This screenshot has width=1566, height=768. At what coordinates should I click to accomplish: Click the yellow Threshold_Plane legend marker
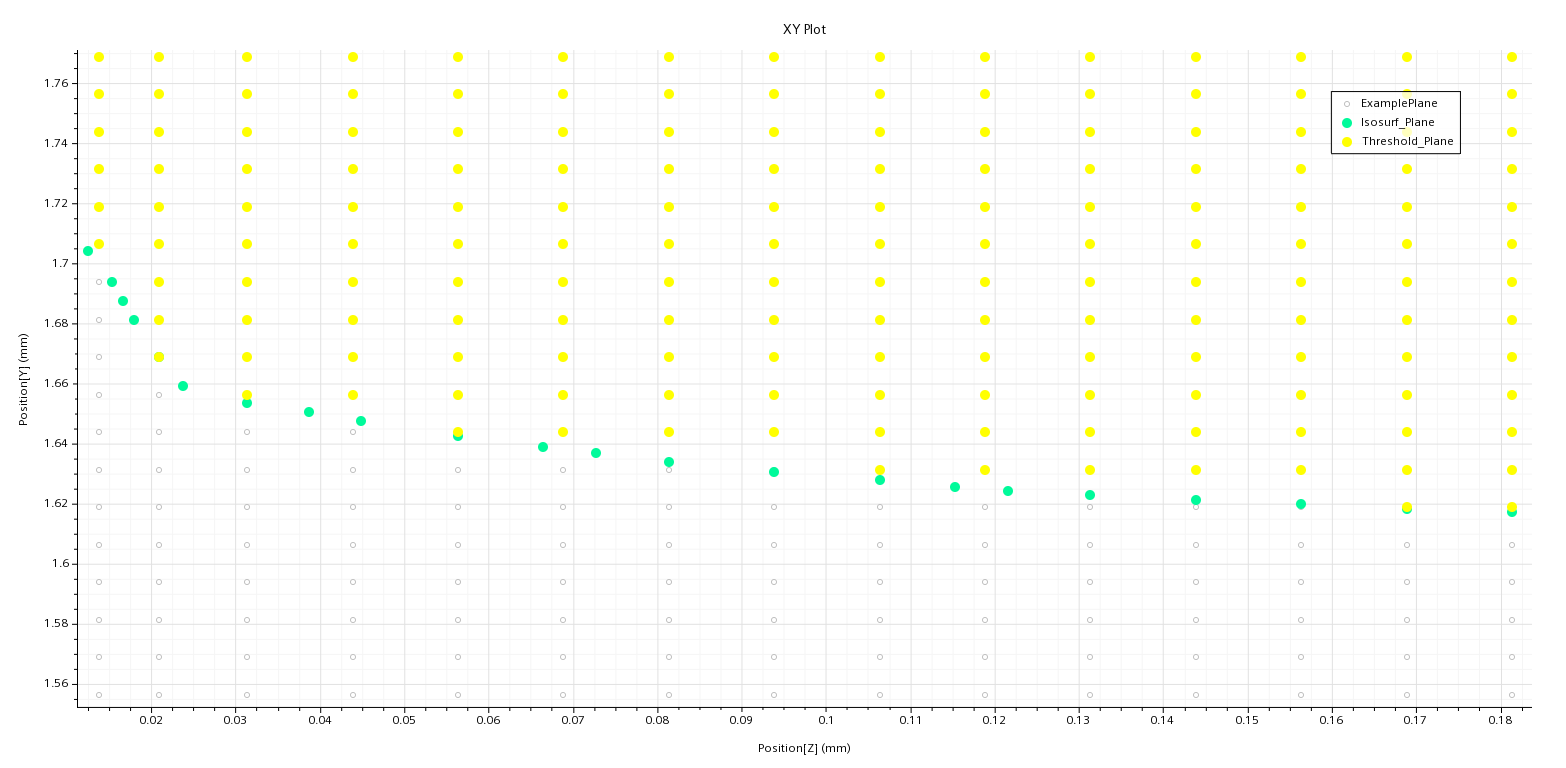click(x=1346, y=141)
